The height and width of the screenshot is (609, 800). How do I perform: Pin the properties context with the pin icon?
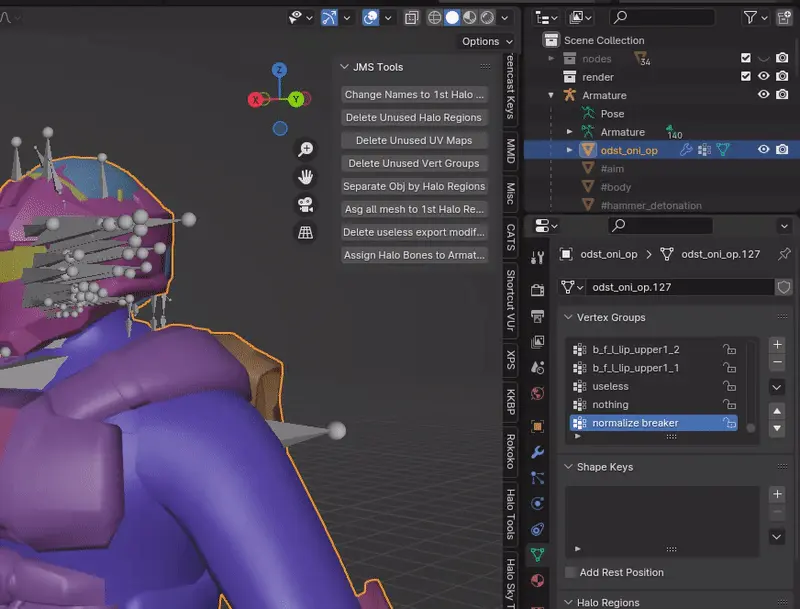click(x=784, y=253)
